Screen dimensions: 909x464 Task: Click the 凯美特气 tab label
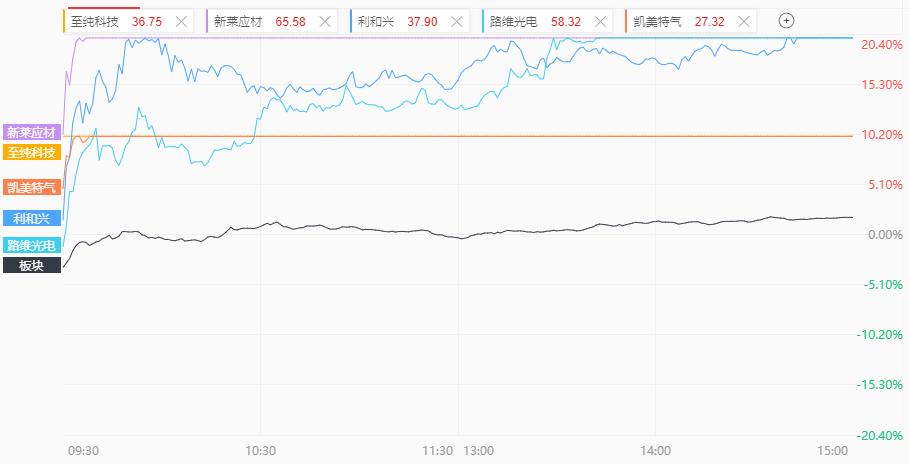tap(658, 21)
